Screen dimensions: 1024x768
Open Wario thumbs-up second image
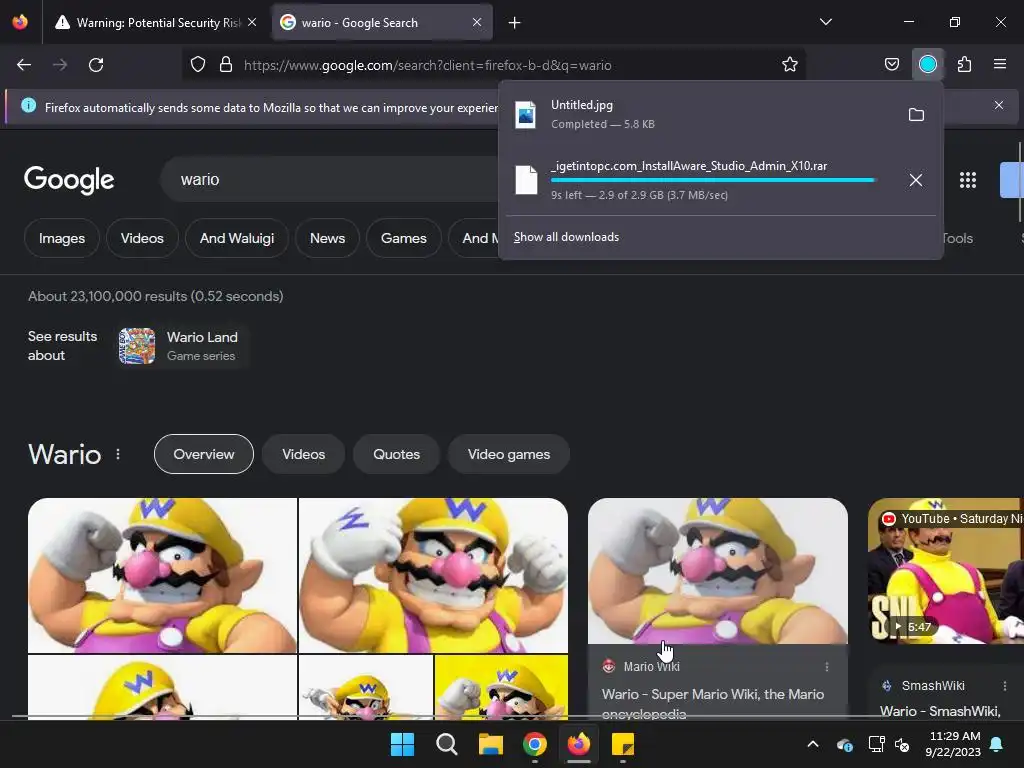coord(433,575)
